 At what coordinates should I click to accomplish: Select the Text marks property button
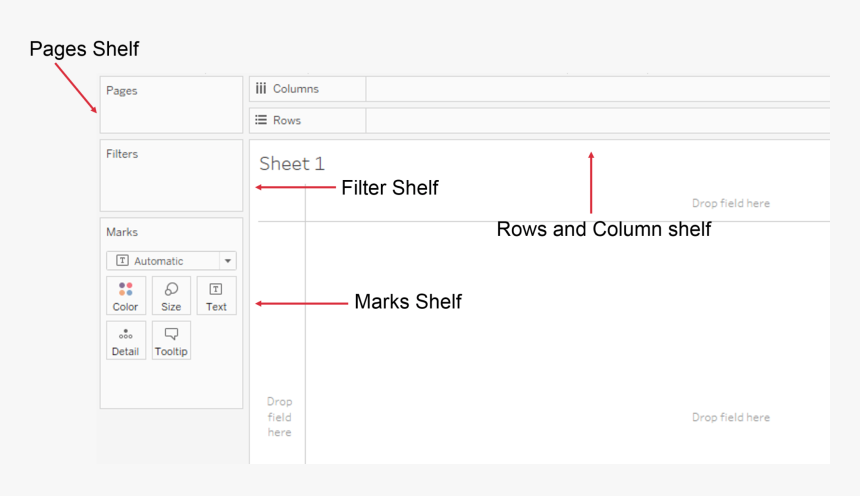pyautogui.click(x=216, y=296)
